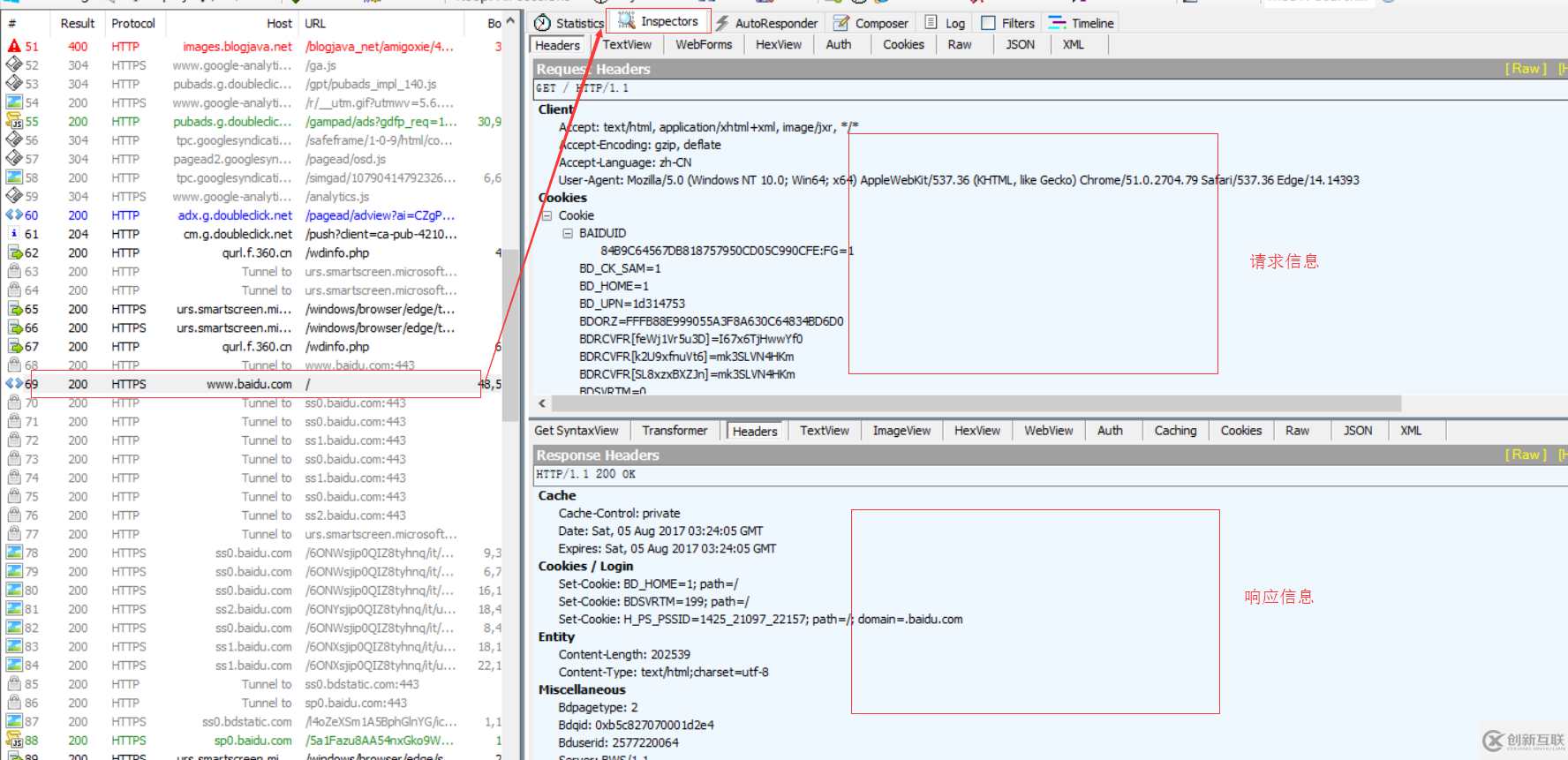
Task: Collapse the BAIDUID cookie node
Action: click(x=568, y=233)
